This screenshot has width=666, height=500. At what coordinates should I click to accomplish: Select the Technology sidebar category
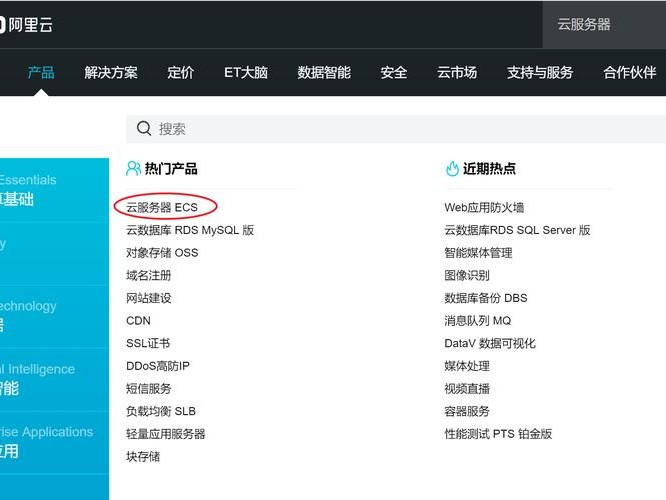pyautogui.click(x=54, y=316)
